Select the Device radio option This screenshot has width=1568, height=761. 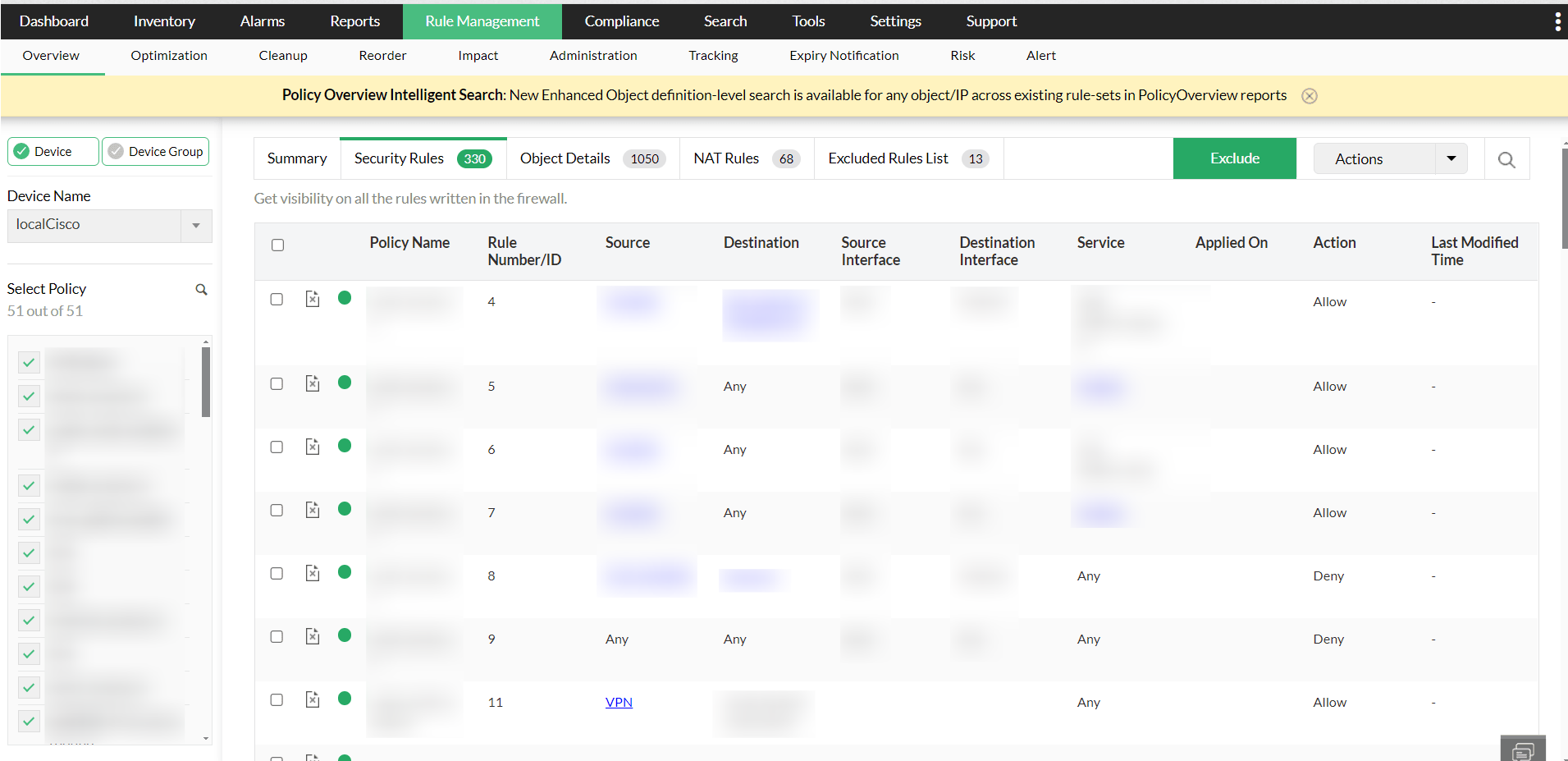click(53, 152)
